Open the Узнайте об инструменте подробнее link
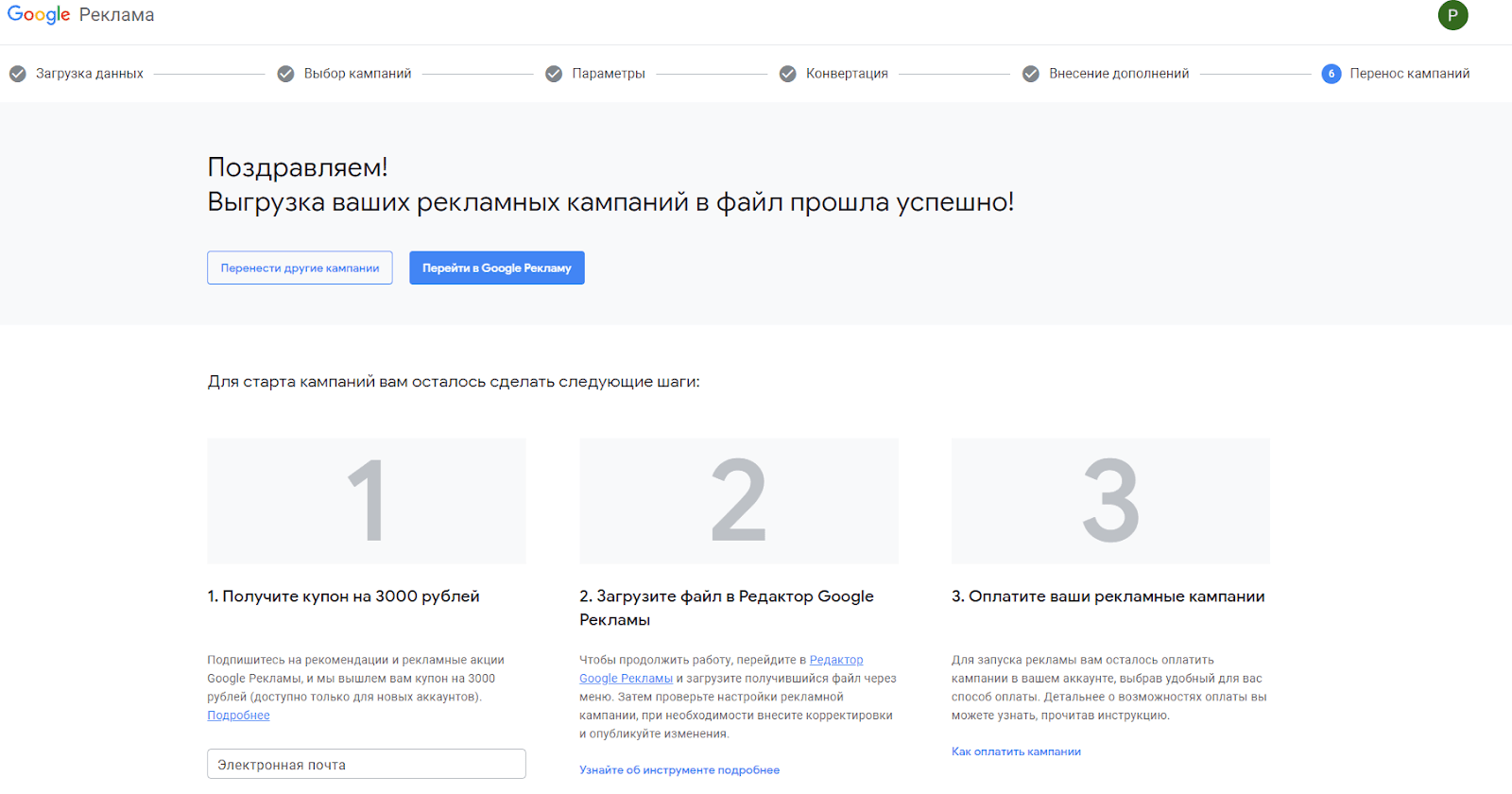The height and width of the screenshot is (794, 1512). click(679, 770)
